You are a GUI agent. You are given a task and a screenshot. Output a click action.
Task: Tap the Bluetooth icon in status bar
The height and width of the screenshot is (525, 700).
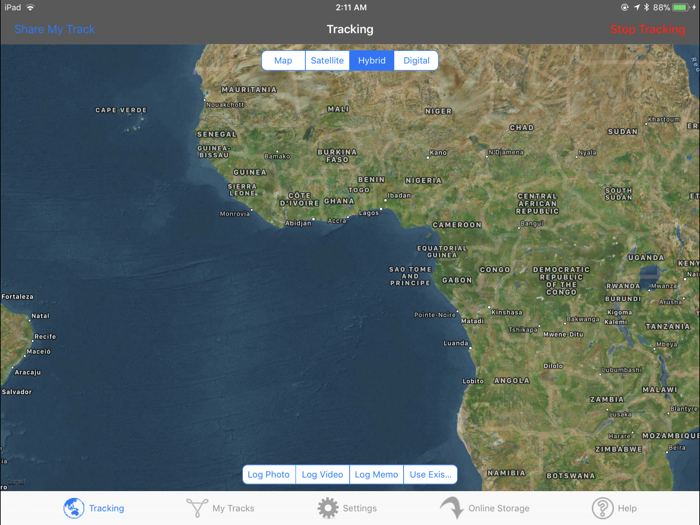[646, 8]
